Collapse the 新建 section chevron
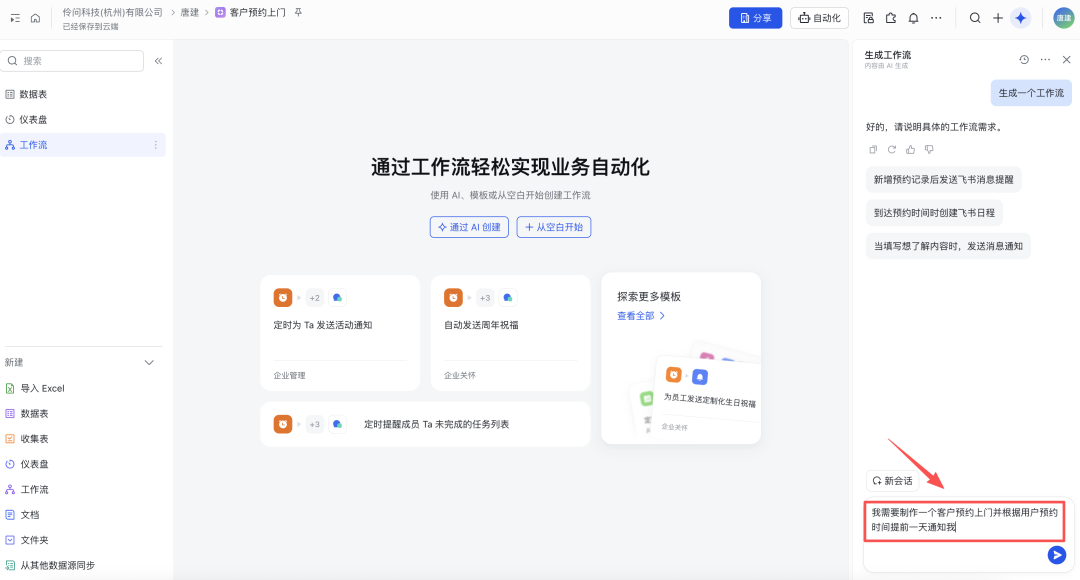Screen dimensions: 1080x580 (150, 362)
